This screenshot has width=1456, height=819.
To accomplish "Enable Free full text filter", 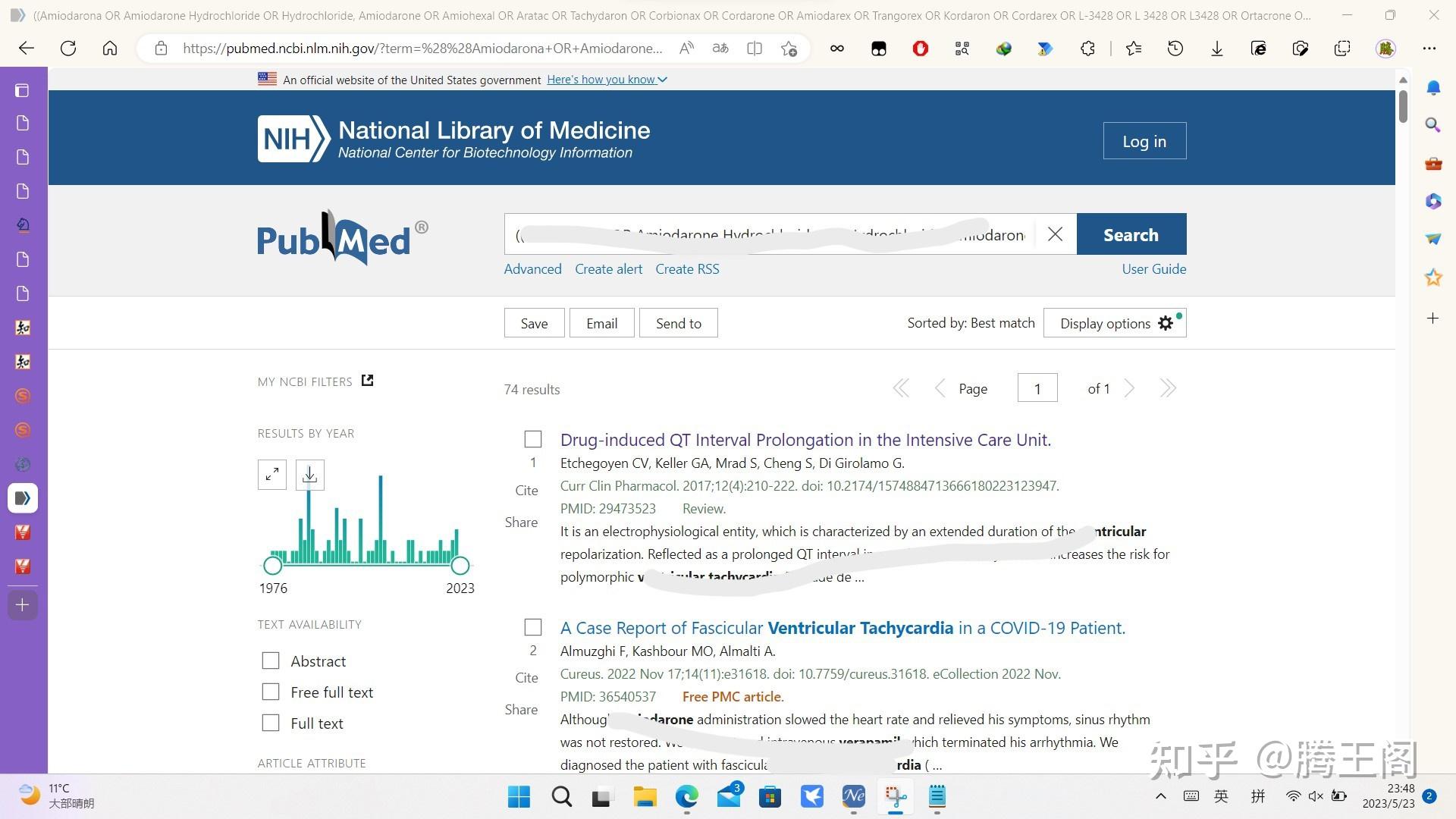I will pyautogui.click(x=271, y=692).
